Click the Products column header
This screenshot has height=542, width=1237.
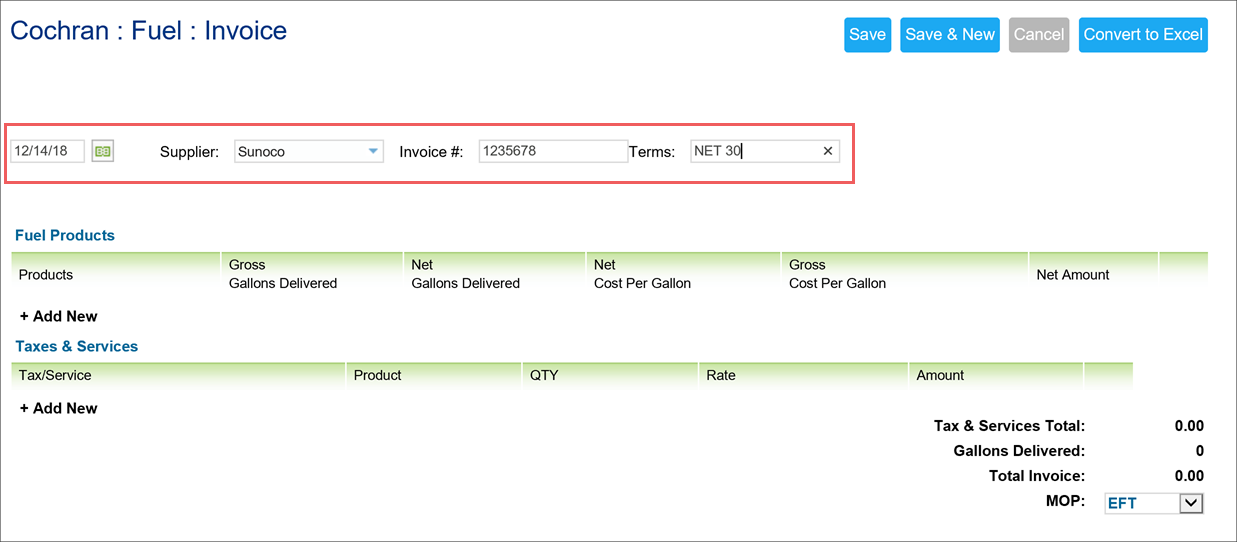click(x=46, y=274)
